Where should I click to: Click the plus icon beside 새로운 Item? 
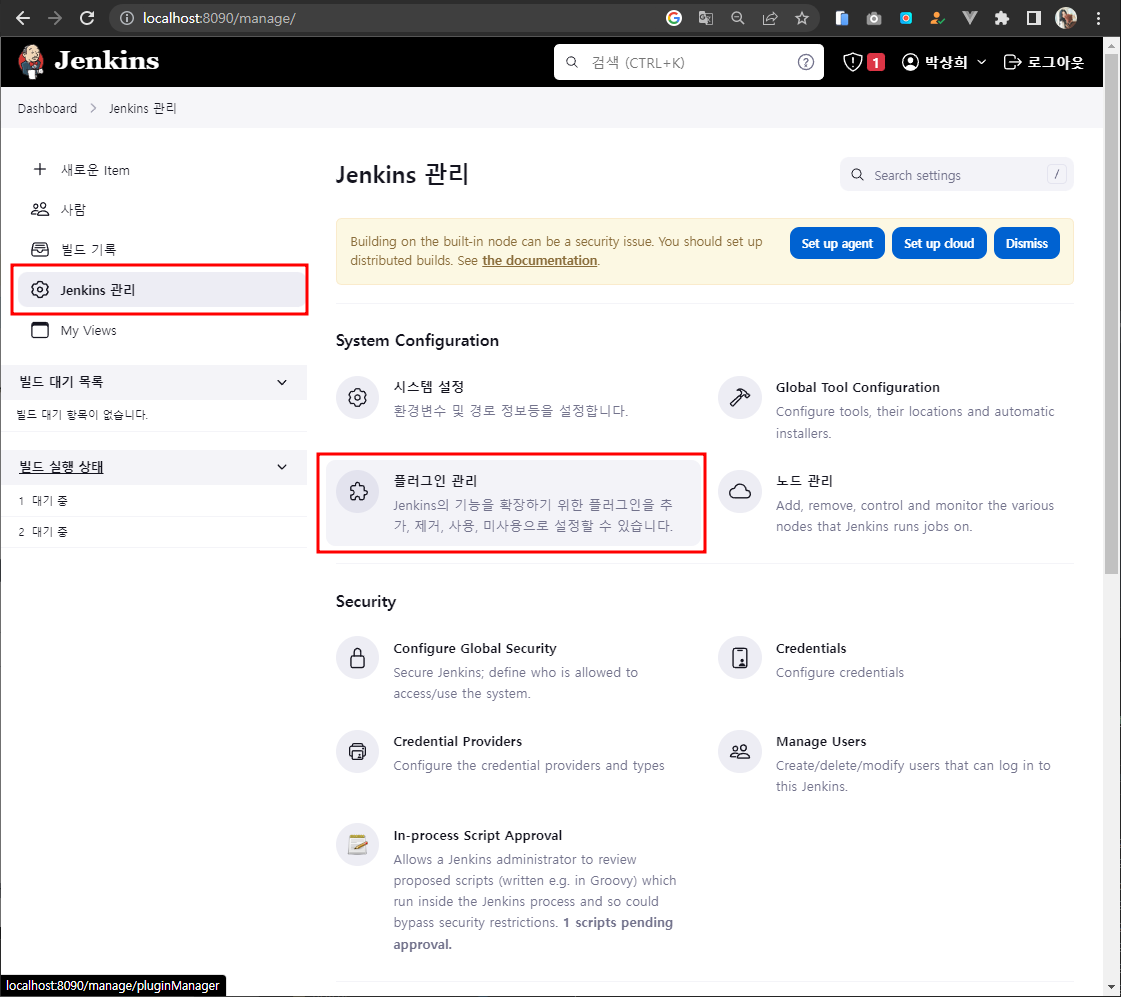point(40,169)
